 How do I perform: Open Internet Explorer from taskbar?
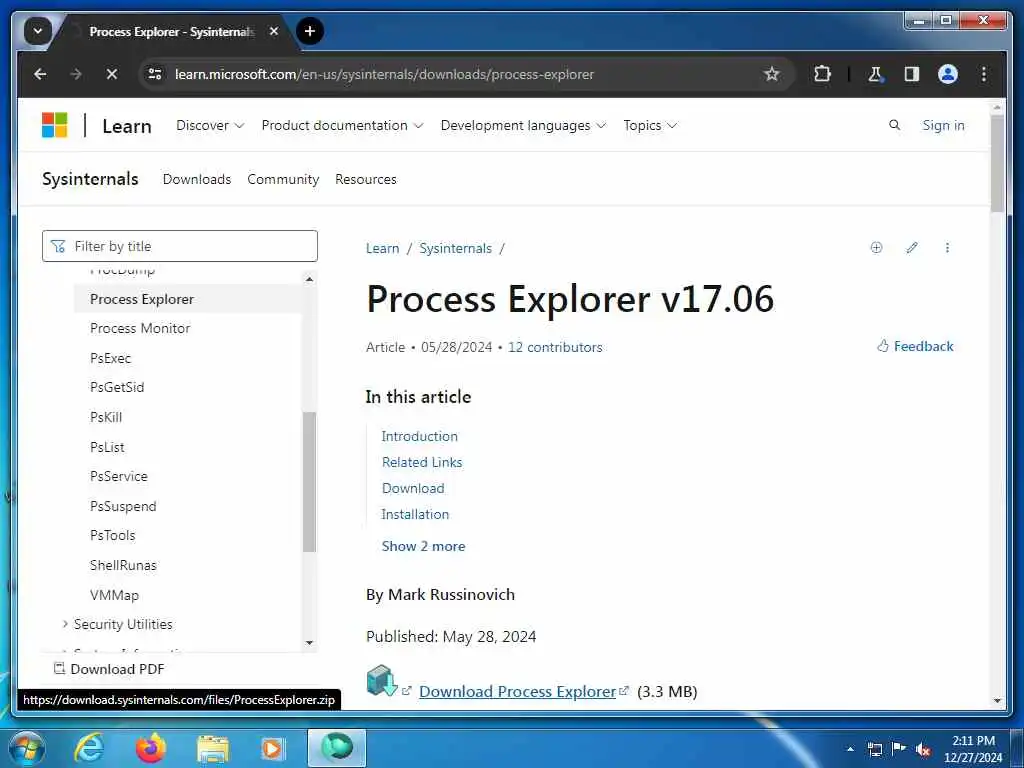coord(89,748)
